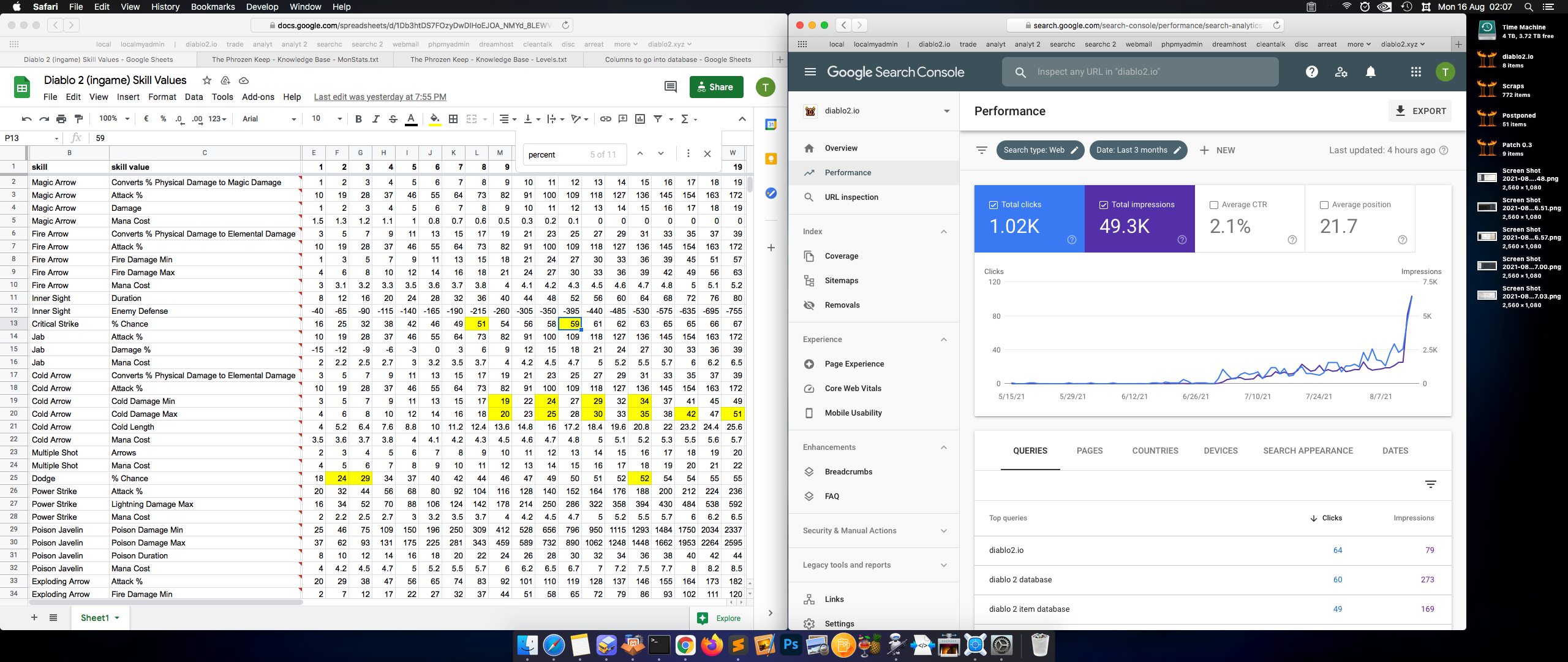Screen dimensions: 1568x662
Task: Toggle bold formatting in Sheets
Action: pos(358,119)
